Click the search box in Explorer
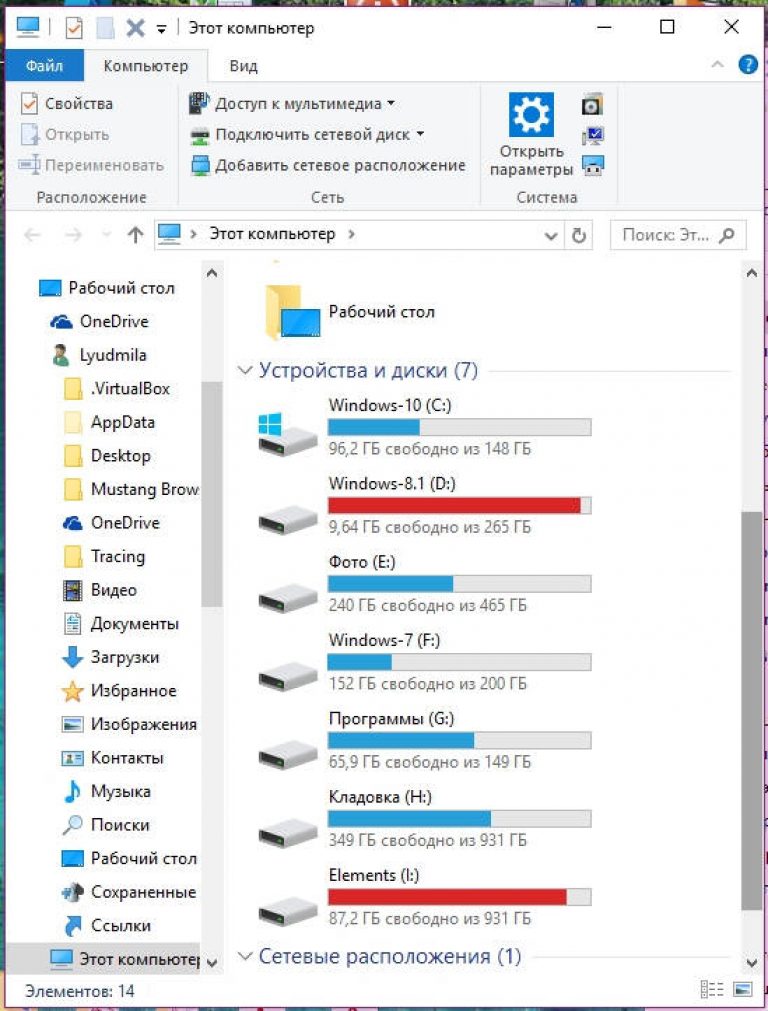This screenshot has width=768, height=1011. point(667,235)
